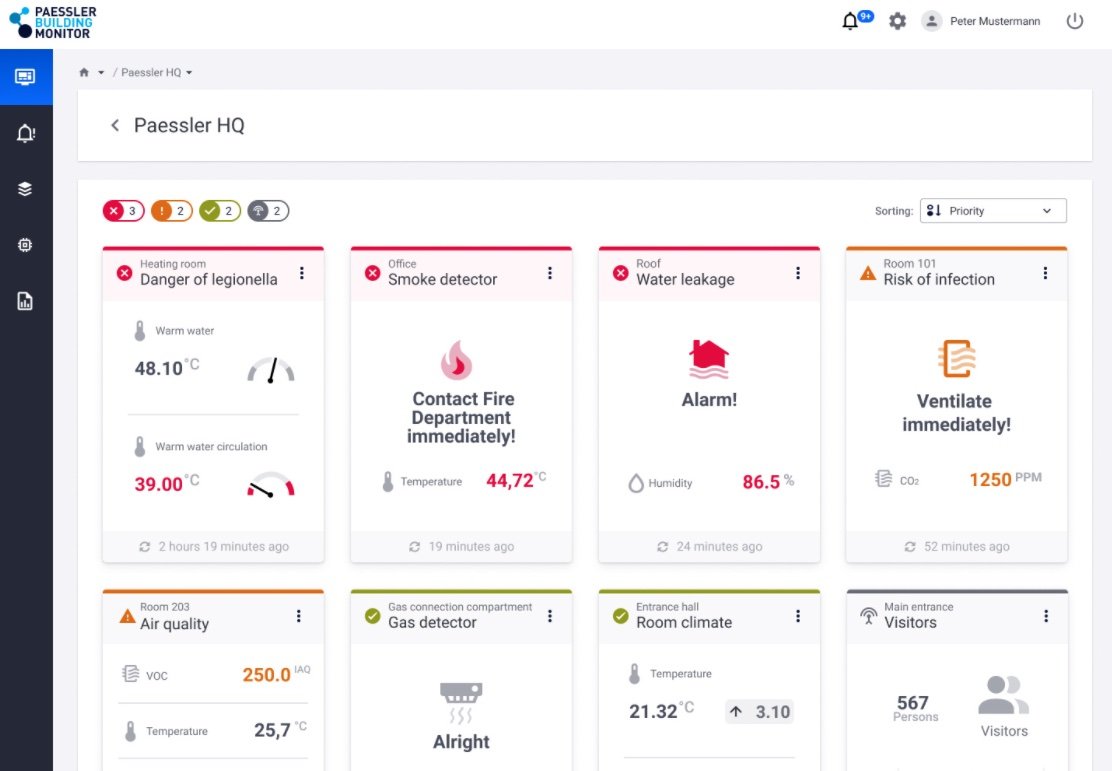
Task: Click the power logout icon
Action: click(x=1075, y=21)
